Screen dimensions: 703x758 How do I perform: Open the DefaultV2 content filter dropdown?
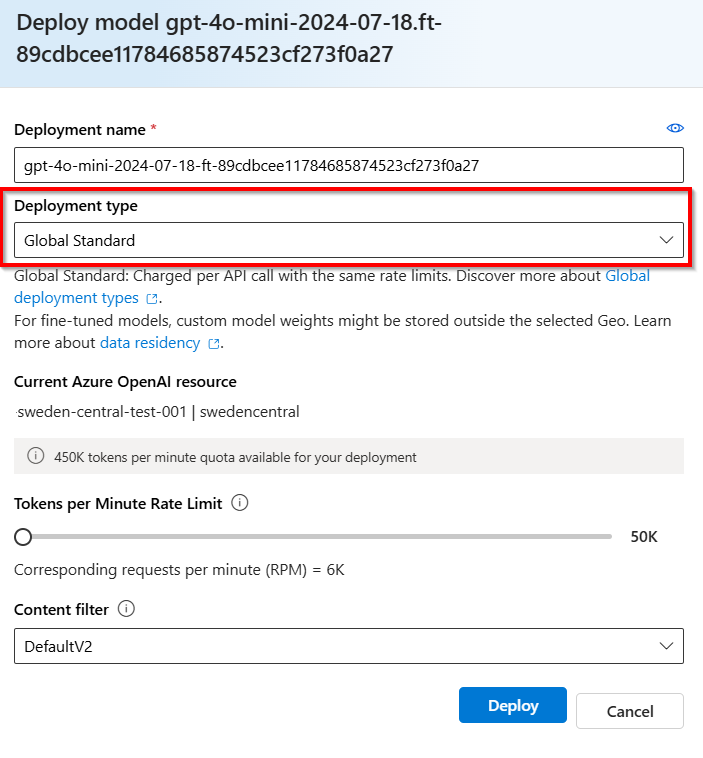[x=349, y=646]
